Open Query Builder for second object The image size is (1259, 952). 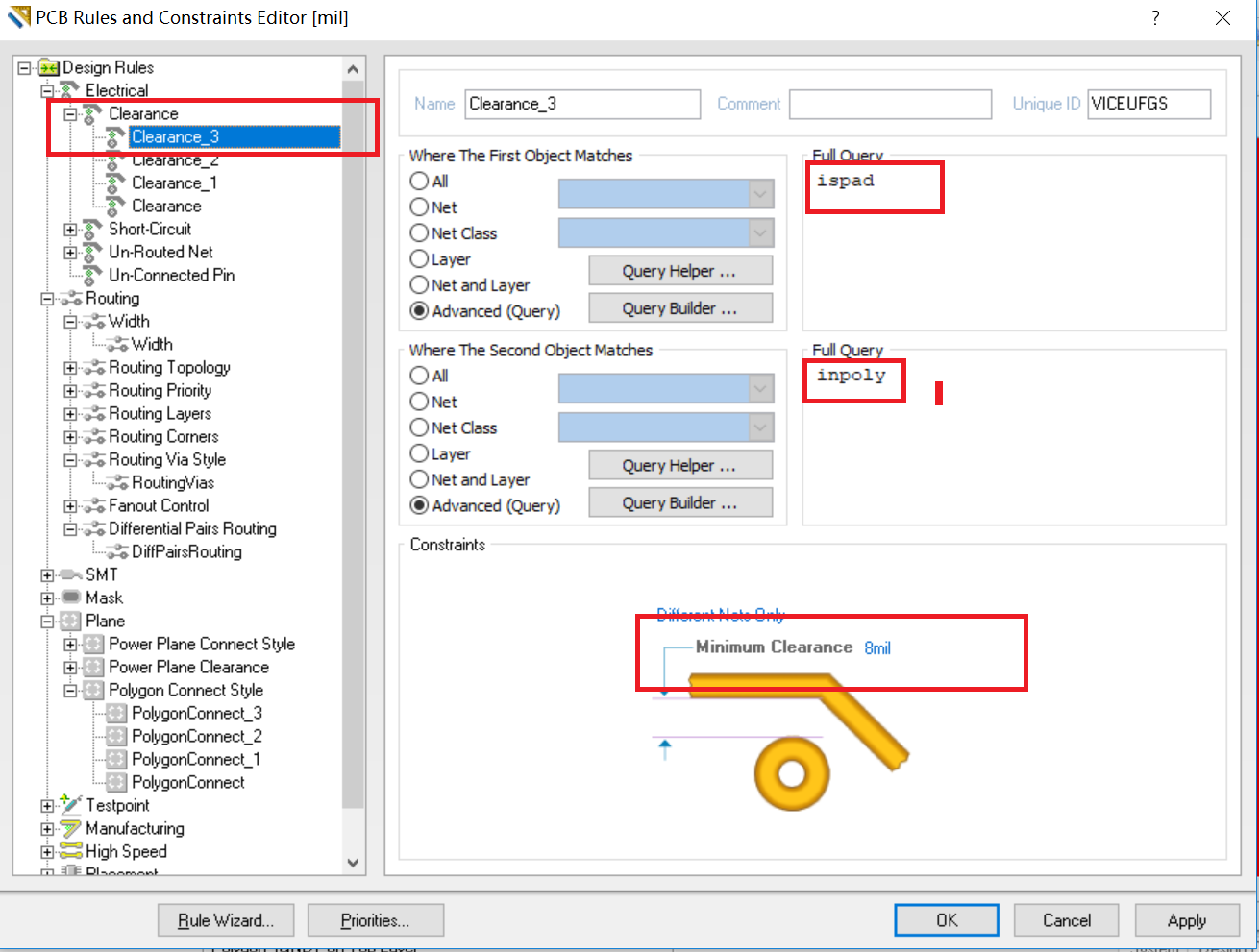coord(679,503)
